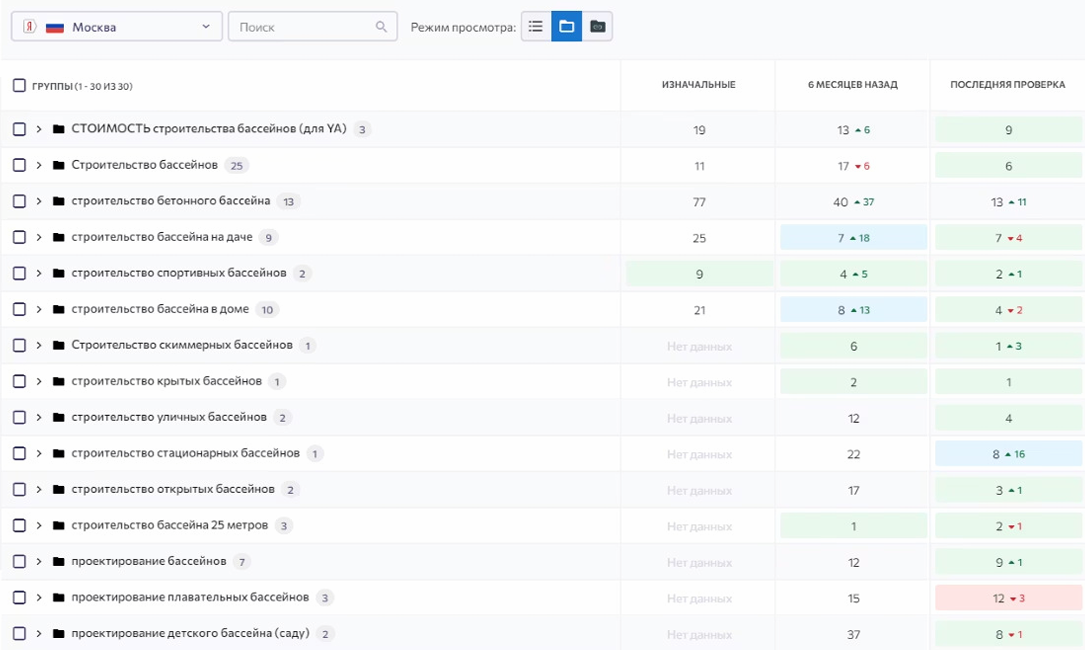Expand 'строительство спортивных бассейнов' group chevron

(39, 273)
